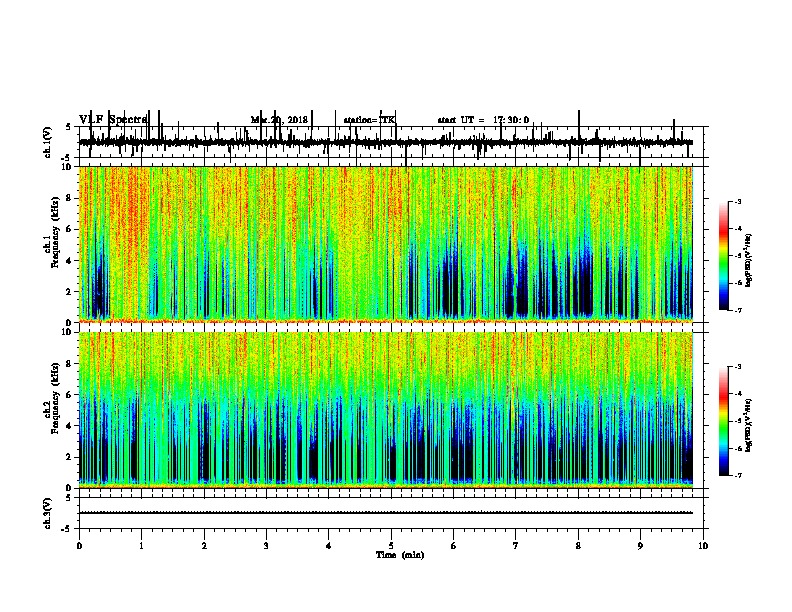Click ch.2 frequency axis tick '4'
The image size is (792, 612).
pos(71,426)
